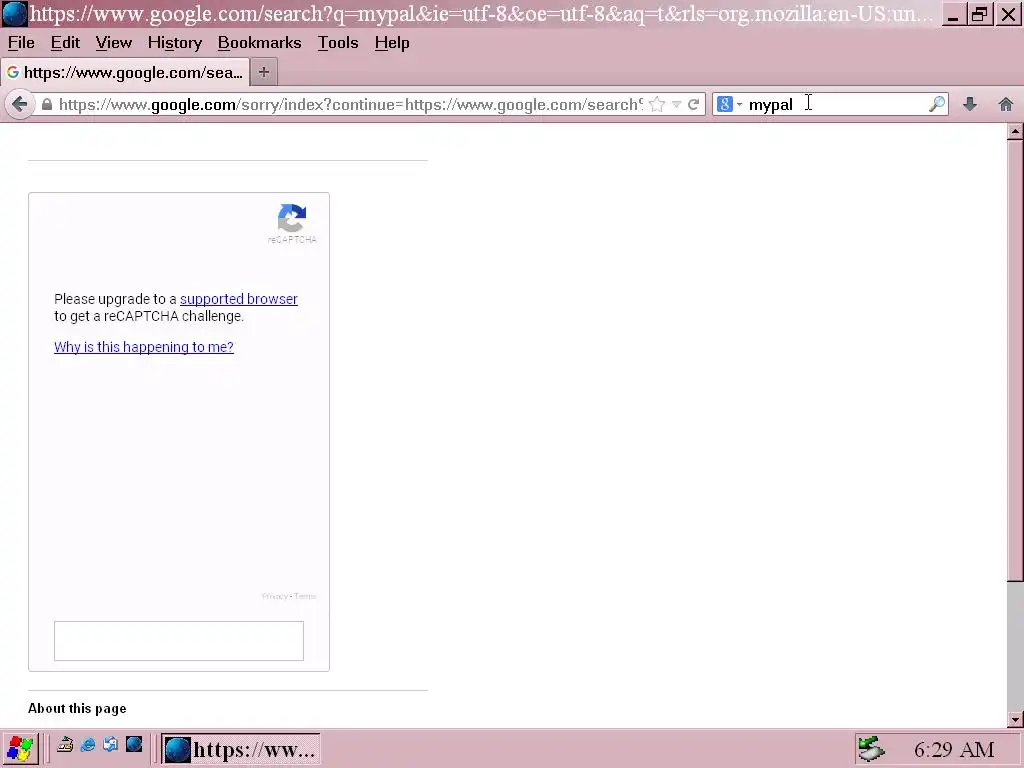Follow the 'supported browser' link
This screenshot has width=1024, height=768.
(x=238, y=299)
